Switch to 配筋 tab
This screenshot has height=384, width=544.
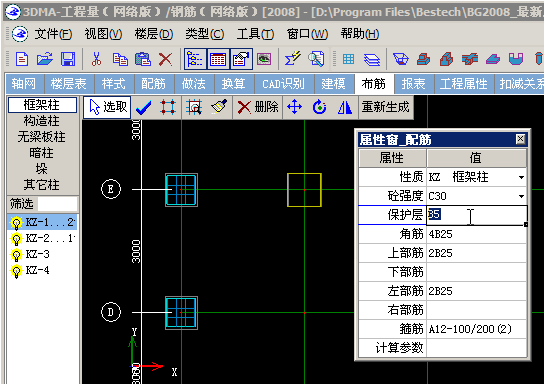[x=153, y=84]
